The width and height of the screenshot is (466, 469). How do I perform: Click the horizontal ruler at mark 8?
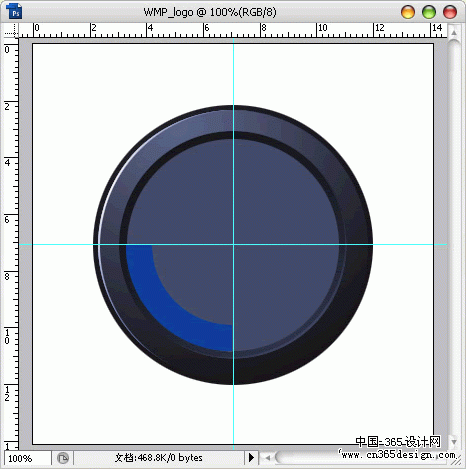(x=263, y=28)
